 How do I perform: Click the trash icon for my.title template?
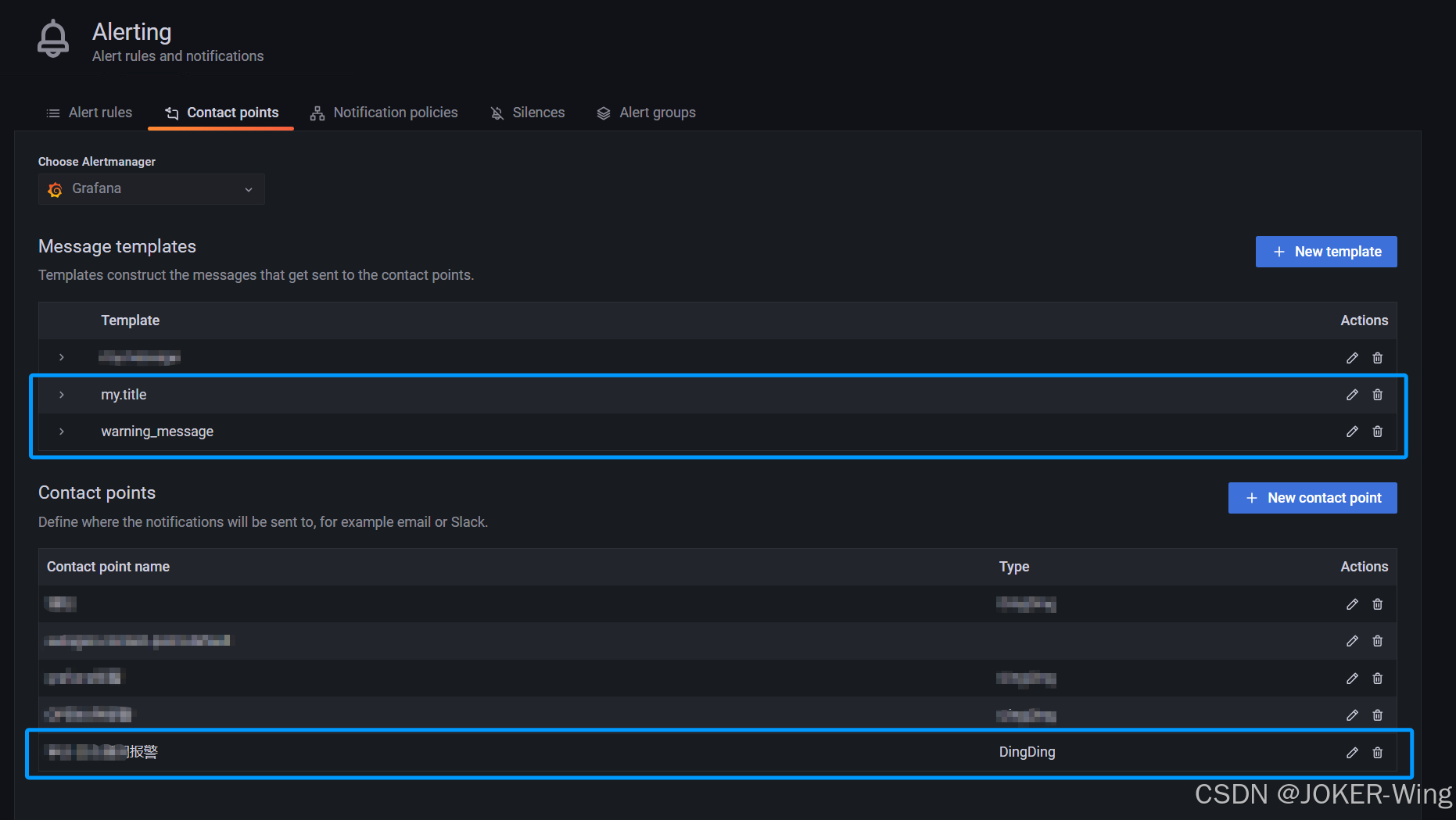pos(1377,395)
